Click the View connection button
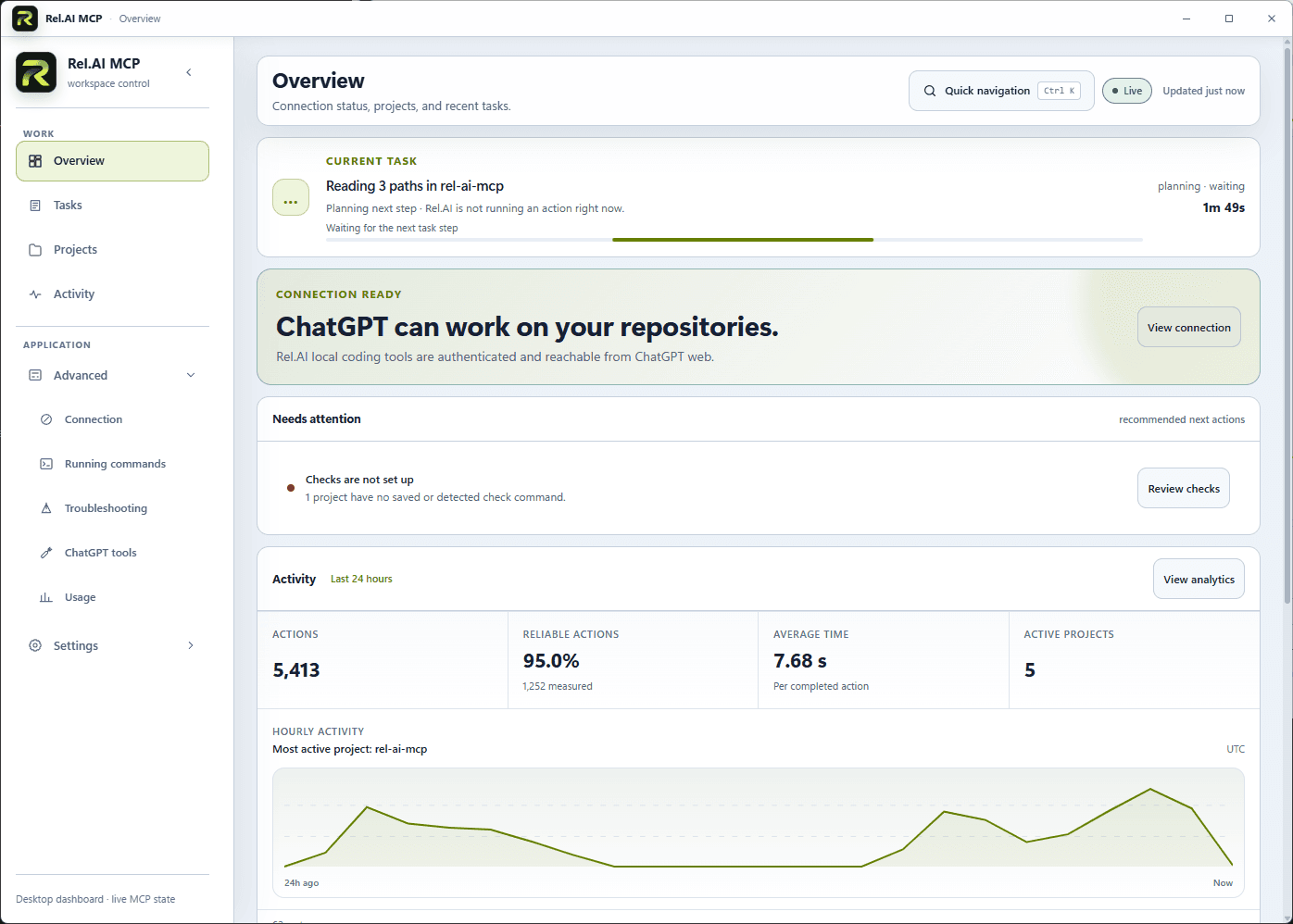This screenshot has width=1293, height=924. (1189, 327)
